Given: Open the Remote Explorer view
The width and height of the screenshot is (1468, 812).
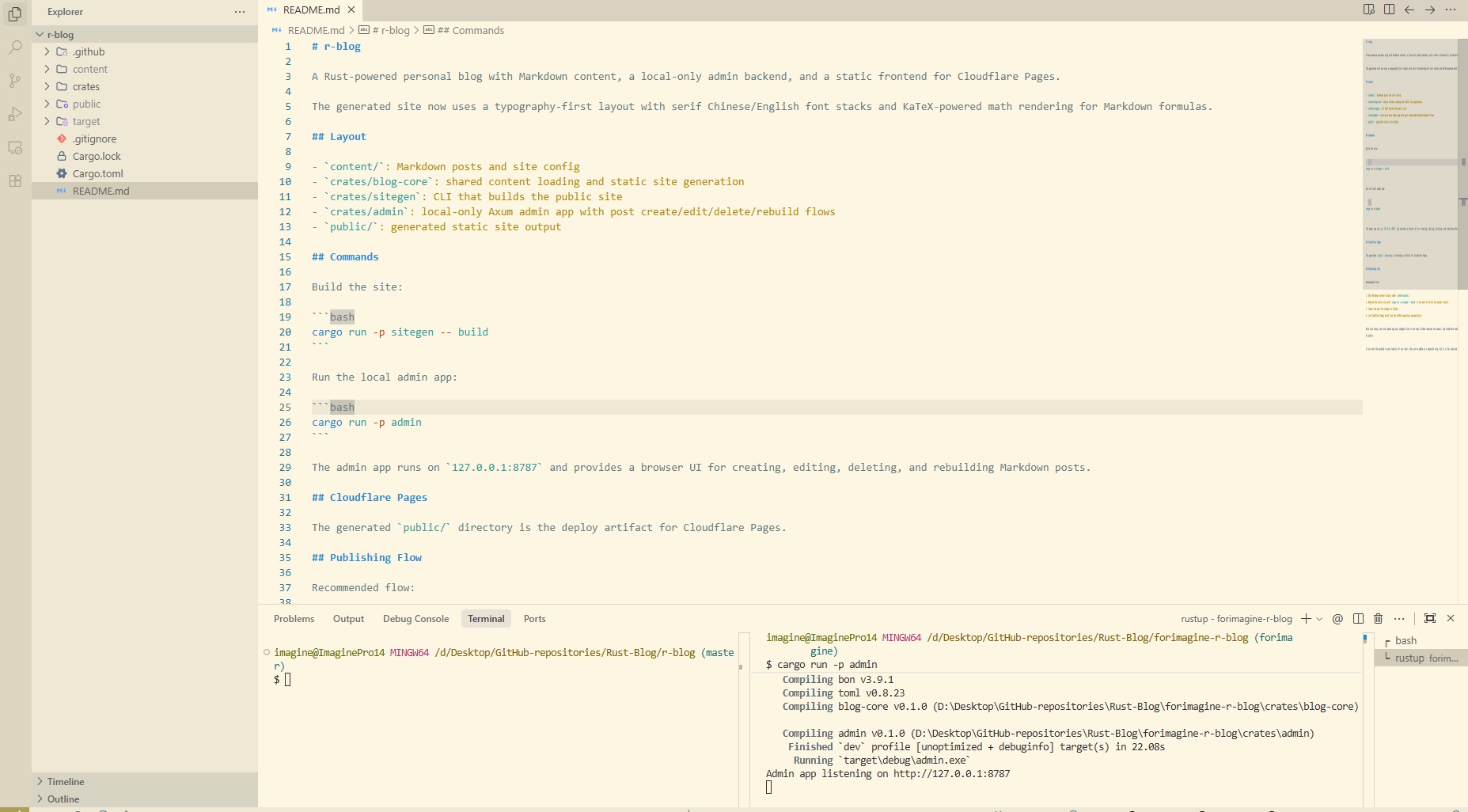Looking at the screenshot, I should [x=15, y=147].
